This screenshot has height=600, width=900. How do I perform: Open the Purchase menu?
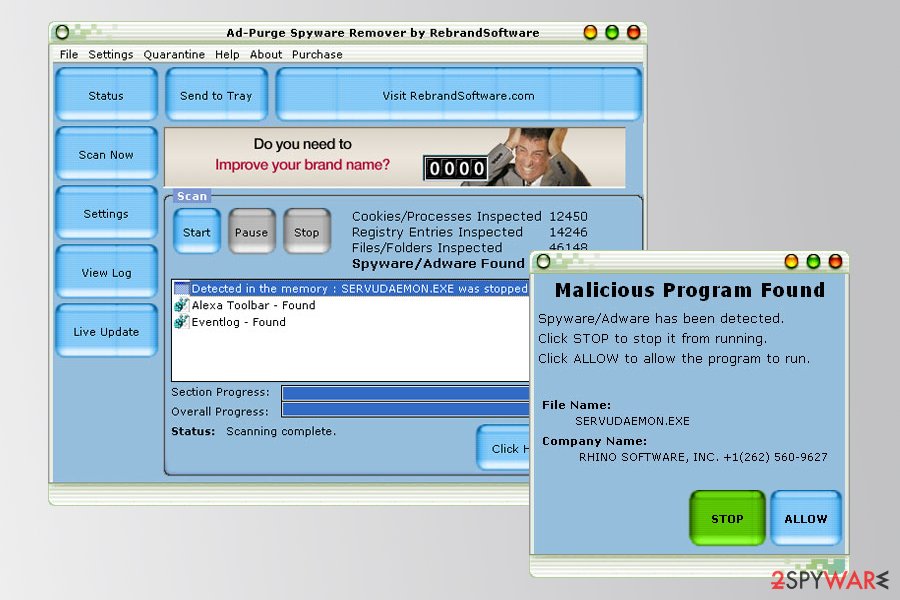(317, 55)
